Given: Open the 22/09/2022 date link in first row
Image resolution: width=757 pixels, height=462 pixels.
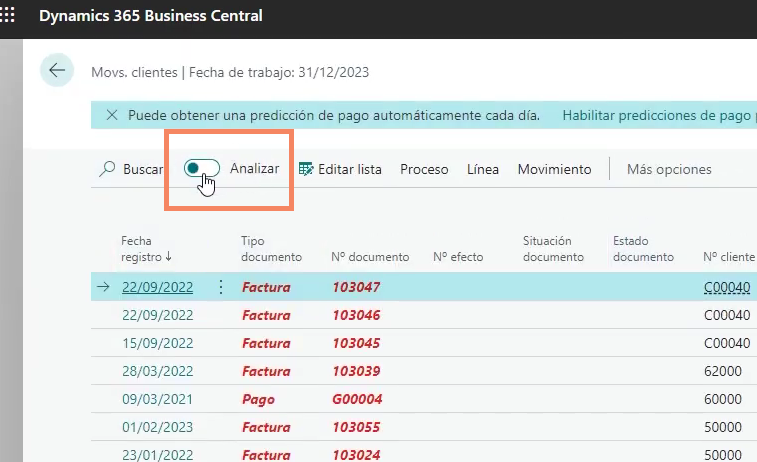Looking at the screenshot, I should 157,287.
